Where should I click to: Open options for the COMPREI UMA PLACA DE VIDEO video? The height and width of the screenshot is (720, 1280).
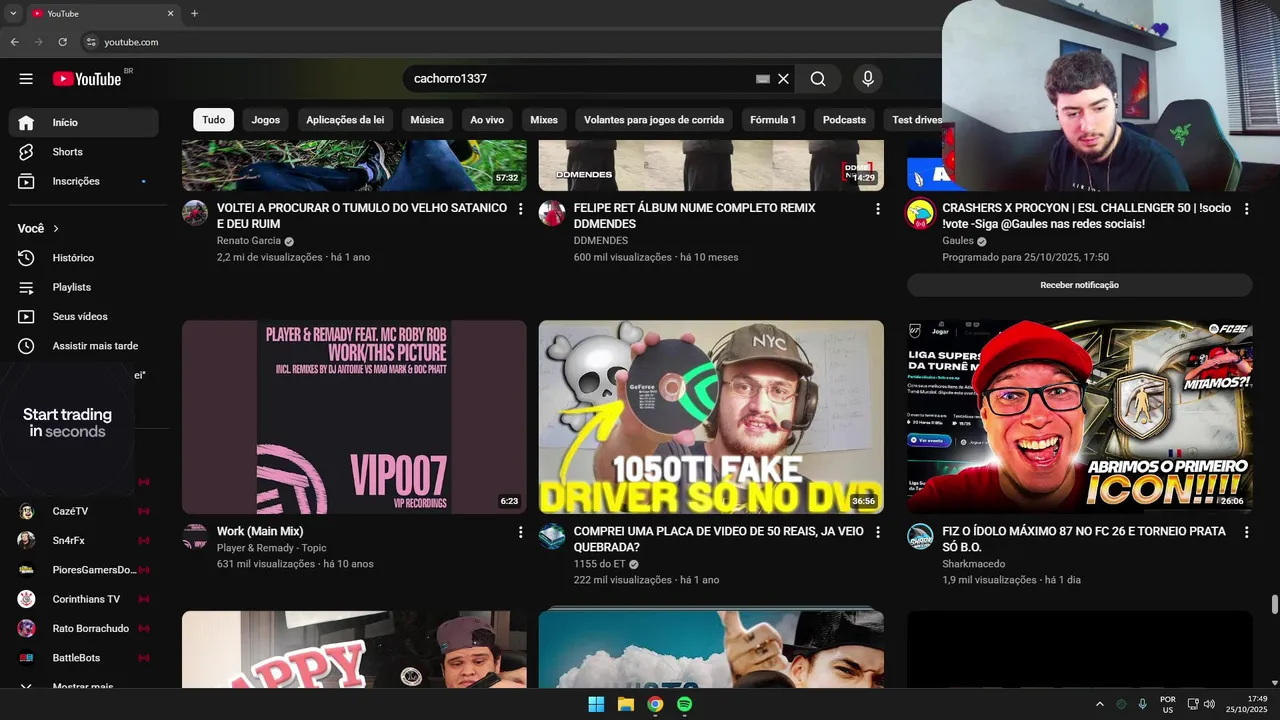877,533
